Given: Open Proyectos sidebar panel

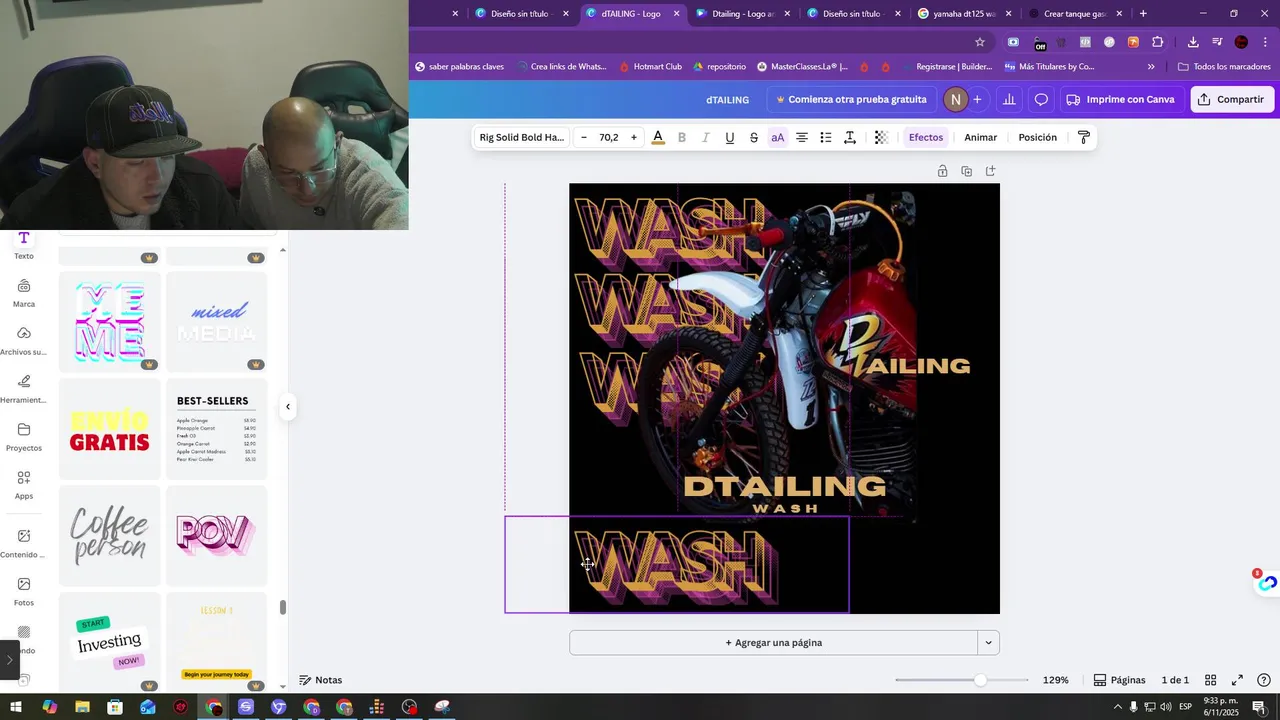Looking at the screenshot, I should [x=24, y=437].
